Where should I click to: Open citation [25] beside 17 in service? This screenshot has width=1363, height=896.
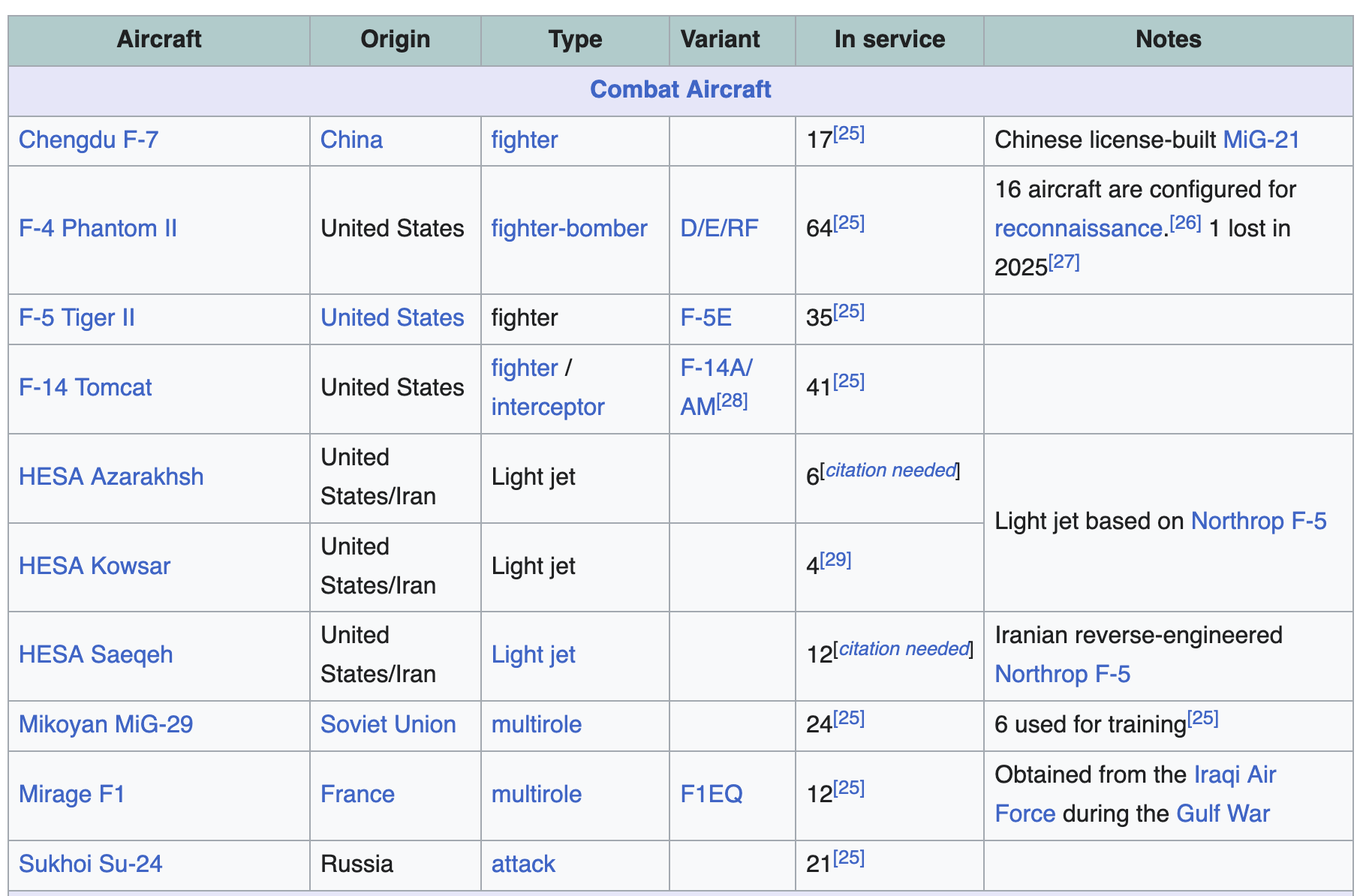point(849,134)
